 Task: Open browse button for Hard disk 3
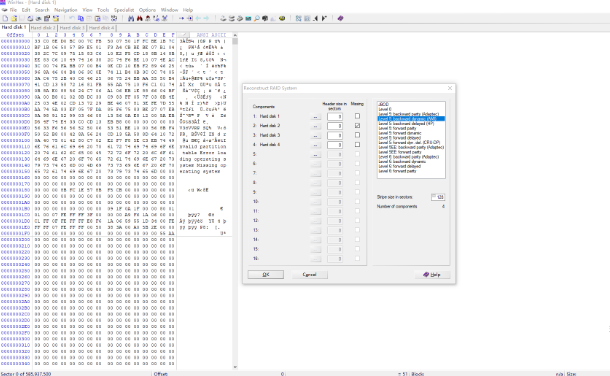click(x=316, y=135)
